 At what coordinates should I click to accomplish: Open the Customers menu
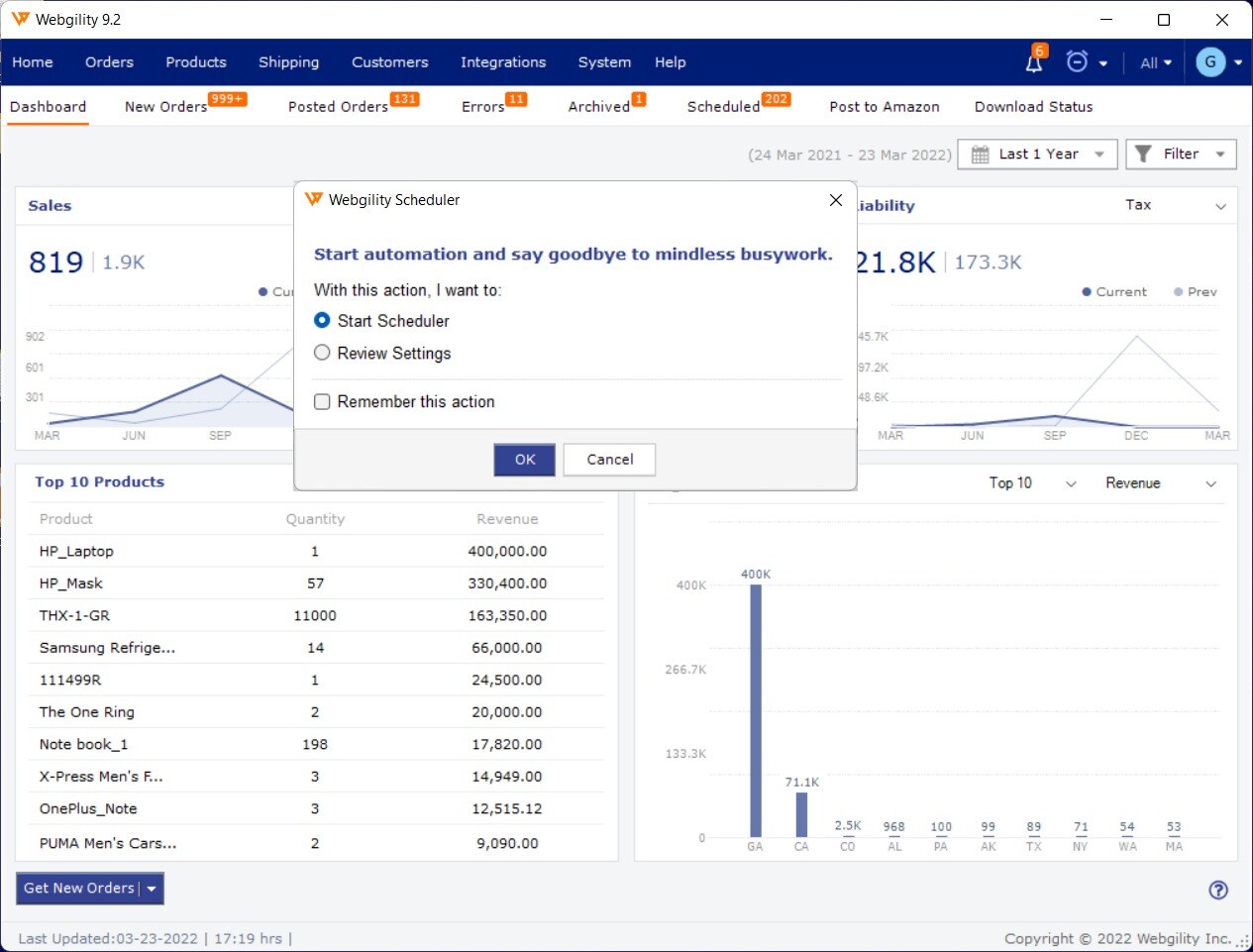coord(390,61)
